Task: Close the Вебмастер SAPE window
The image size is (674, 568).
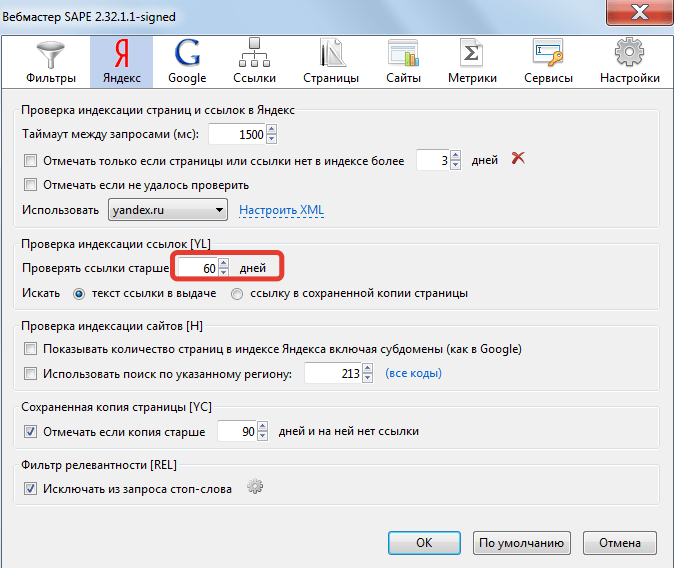Action: (640, 12)
